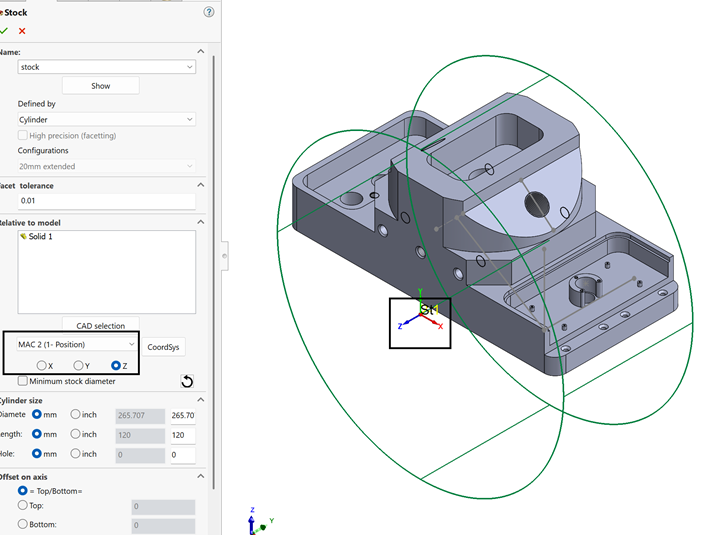Collapse the Relative to model section

(x=201, y=222)
